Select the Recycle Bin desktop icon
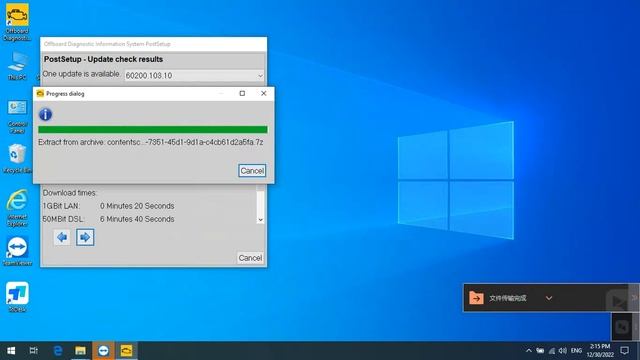640x360 pixels. [17, 159]
